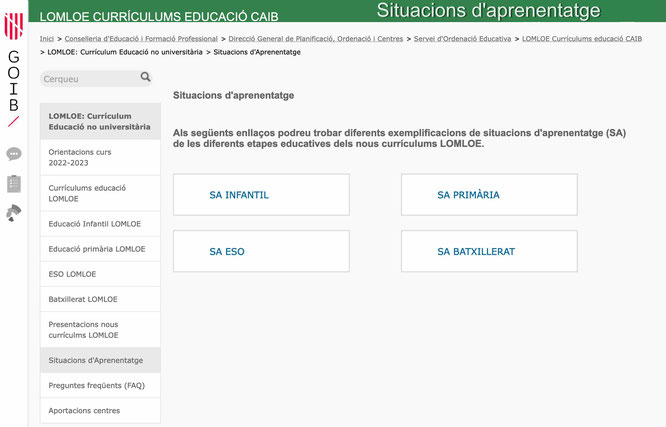Open Preguntes freqüents (FAQ) menu item
Image resolution: width=666 pixels, height=427 pixels.
pos(100,385)
